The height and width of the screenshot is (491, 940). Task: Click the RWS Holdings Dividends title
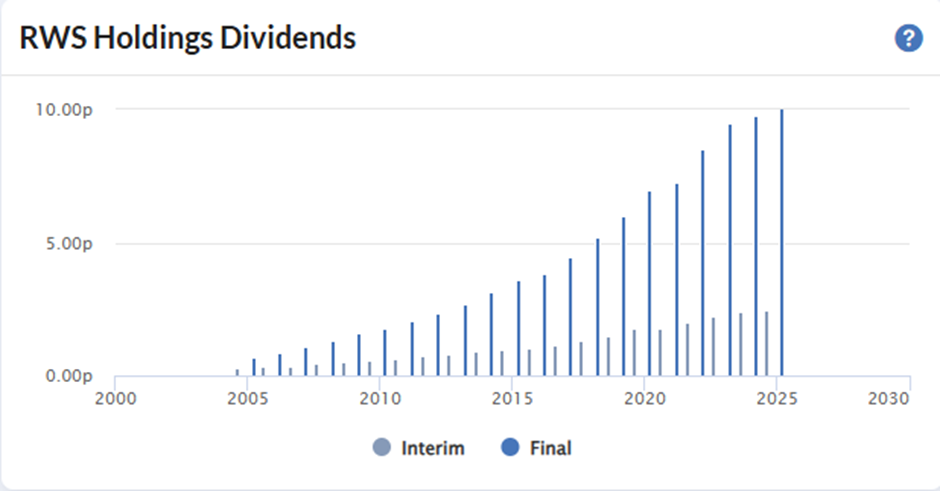188,38
